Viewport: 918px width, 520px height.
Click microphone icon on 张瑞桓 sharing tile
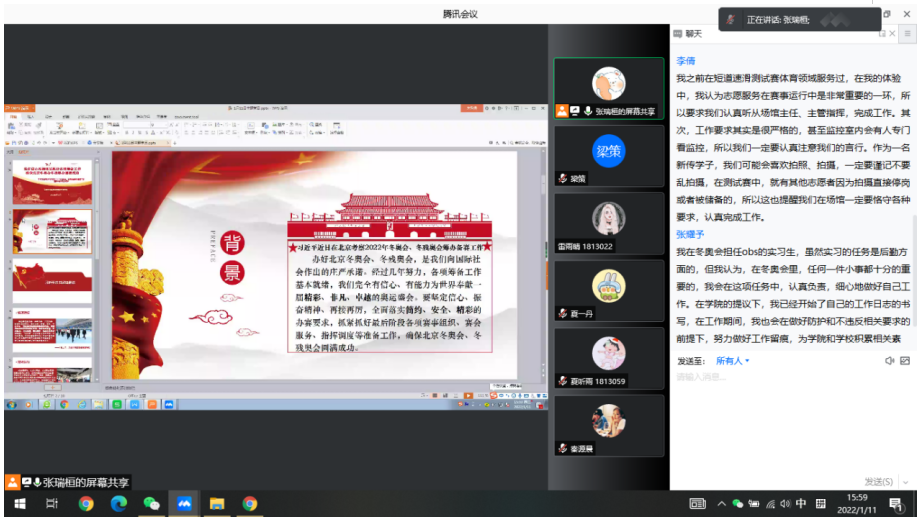pos(588,111)
